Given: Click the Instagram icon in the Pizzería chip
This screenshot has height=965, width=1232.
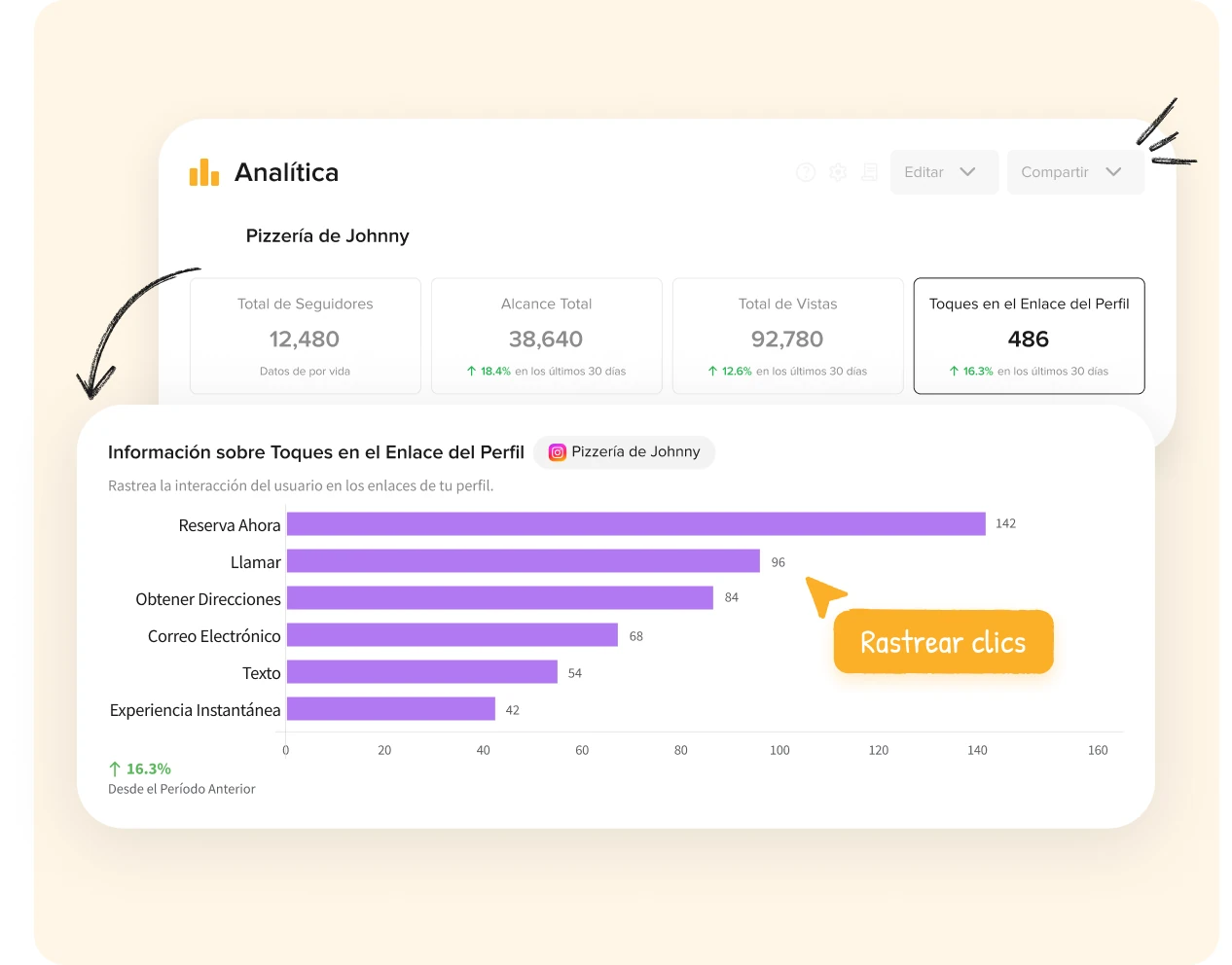Looking at the screenshot, I should click(x=558, y=452).
